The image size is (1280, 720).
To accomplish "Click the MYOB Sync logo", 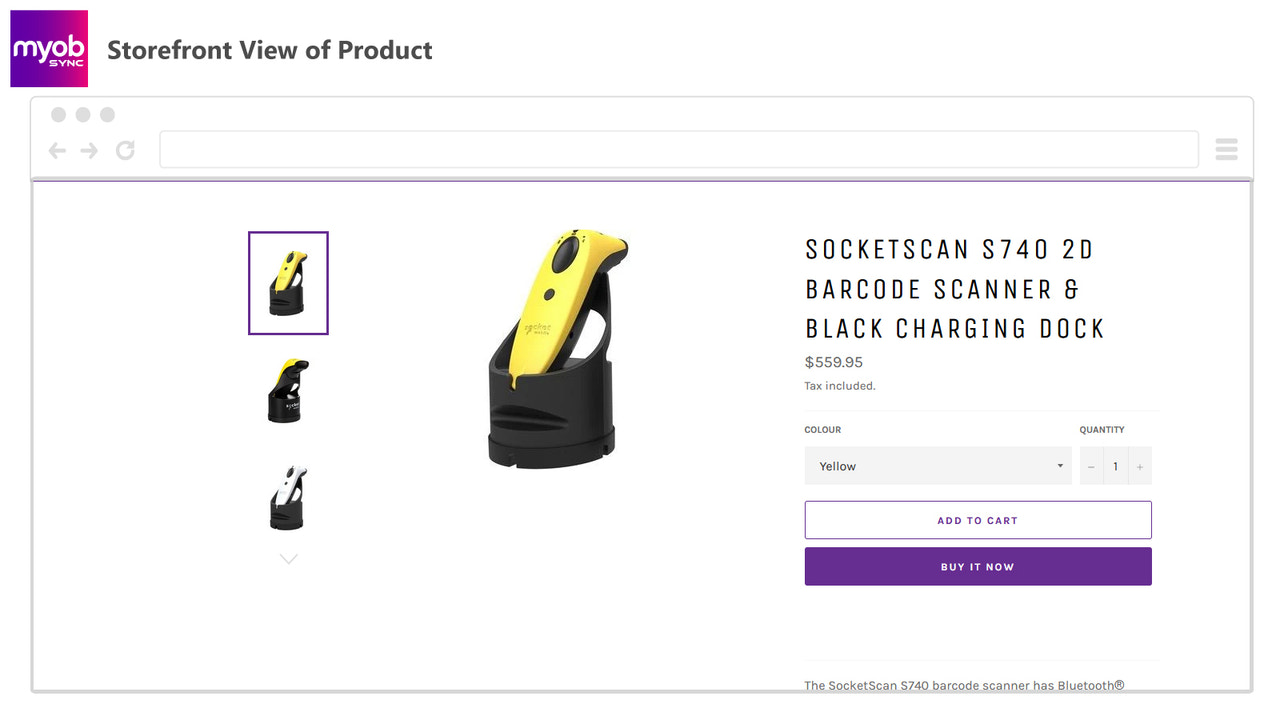I will tap(48, 48).
